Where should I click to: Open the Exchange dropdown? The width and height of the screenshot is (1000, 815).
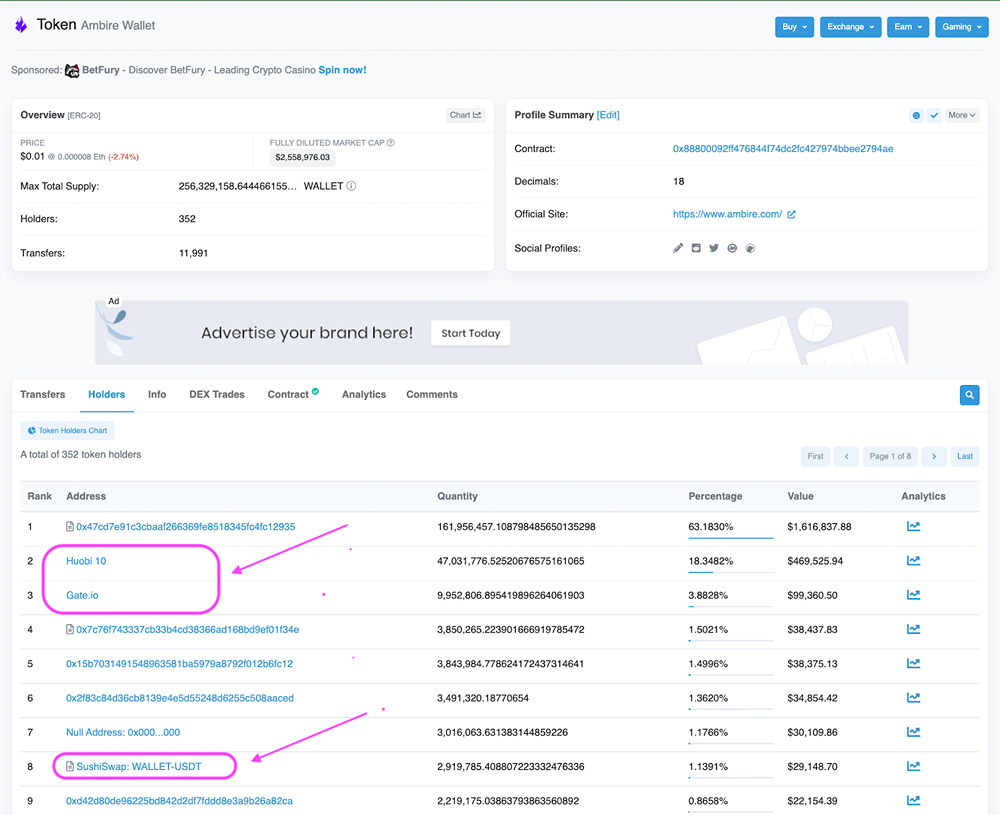click(x=850, y=27)
